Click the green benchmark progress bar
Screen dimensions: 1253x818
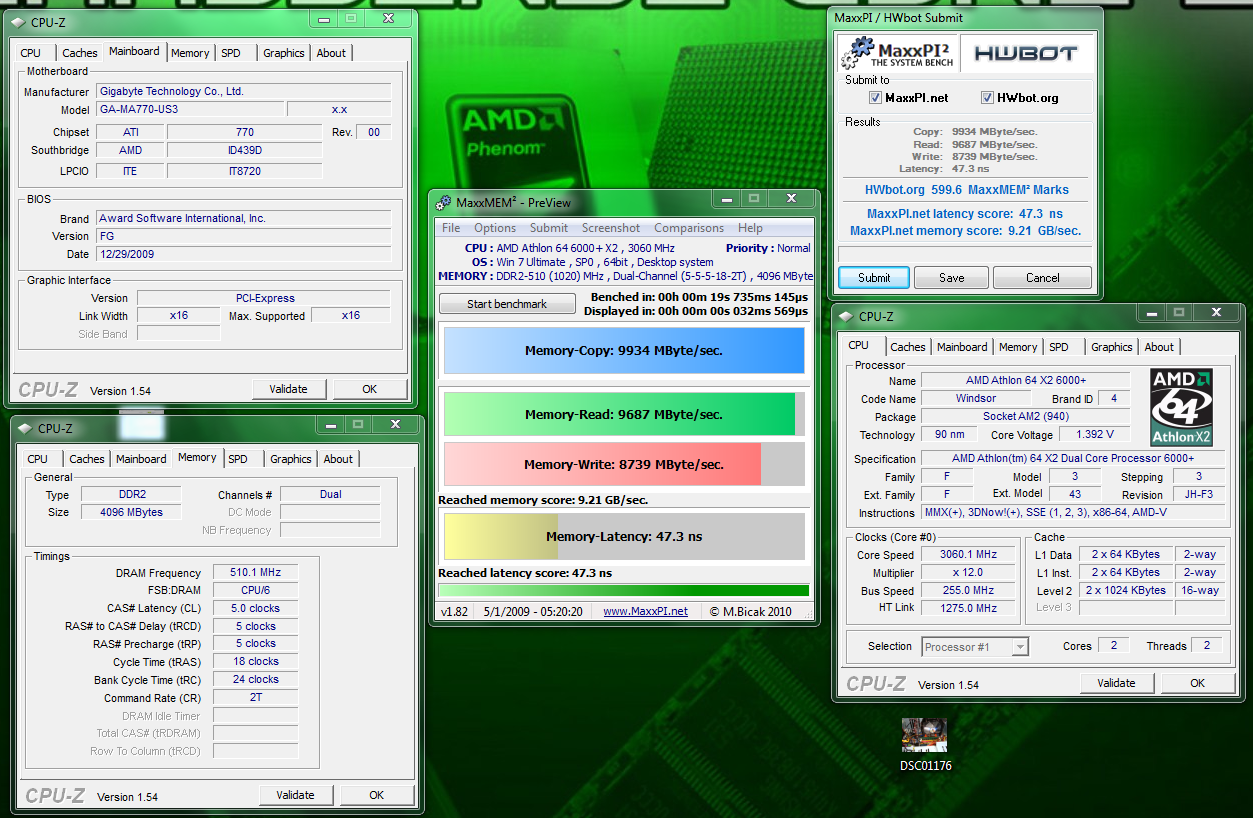(x=623, y=591)
